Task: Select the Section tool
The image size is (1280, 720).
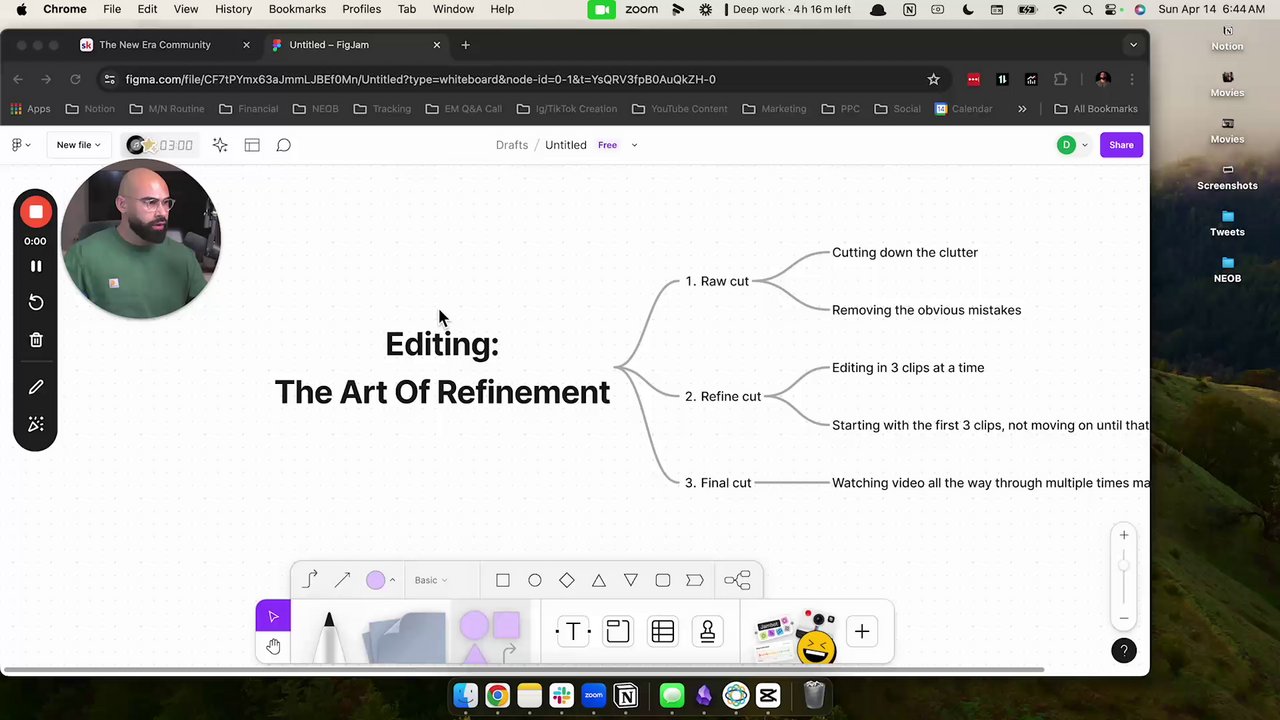Action: (x=618, y=631)
